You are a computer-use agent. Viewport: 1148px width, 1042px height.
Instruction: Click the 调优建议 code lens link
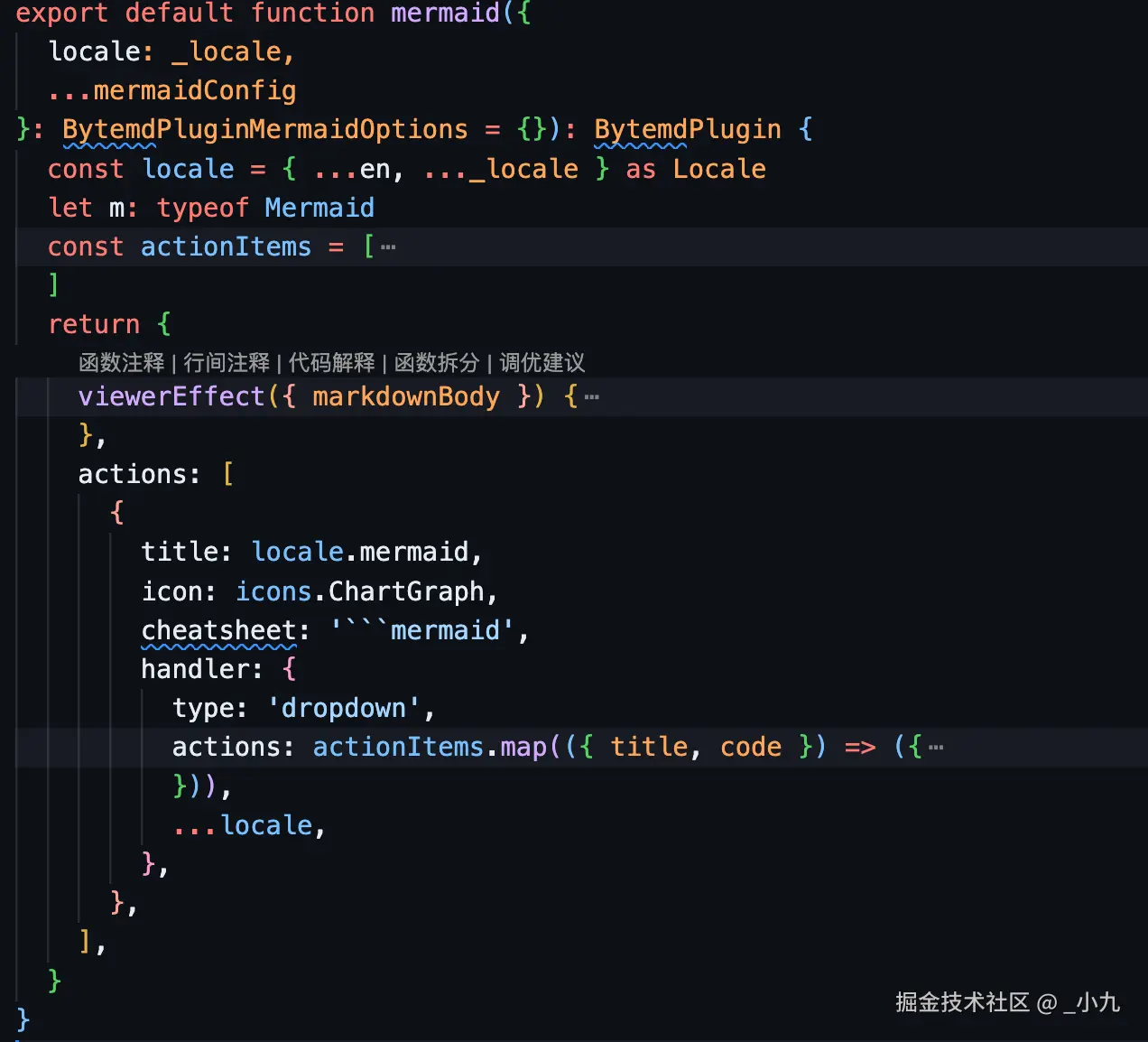[x=542, y=363]
